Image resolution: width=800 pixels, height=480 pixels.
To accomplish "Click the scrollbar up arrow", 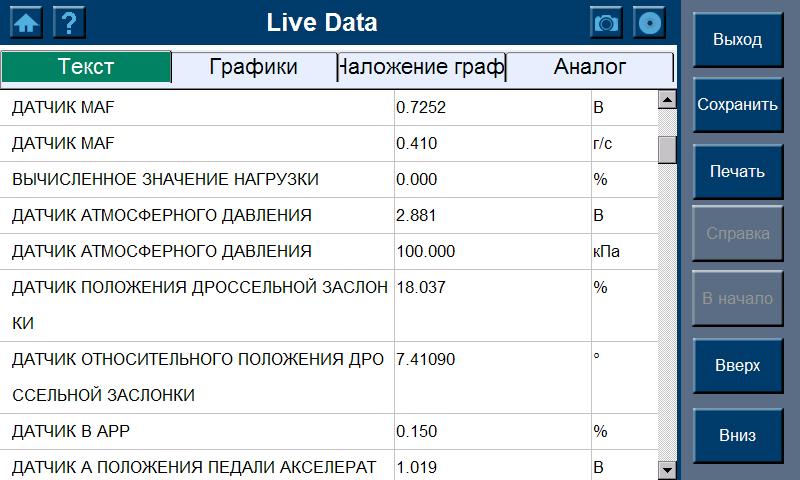I will 667,99.
